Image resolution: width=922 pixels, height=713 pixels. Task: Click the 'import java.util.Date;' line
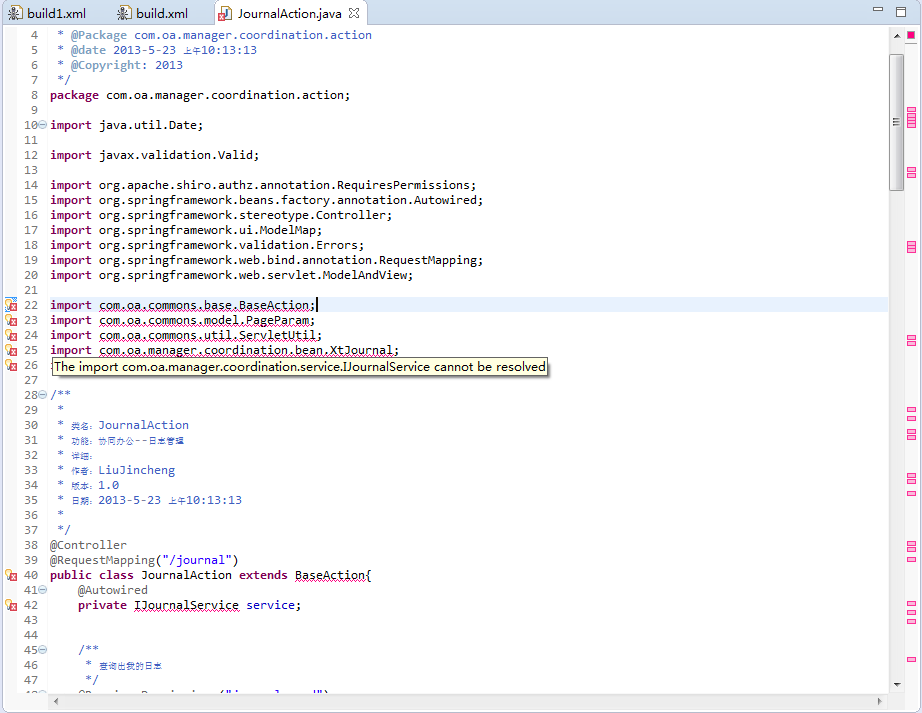tap(126, 125)
